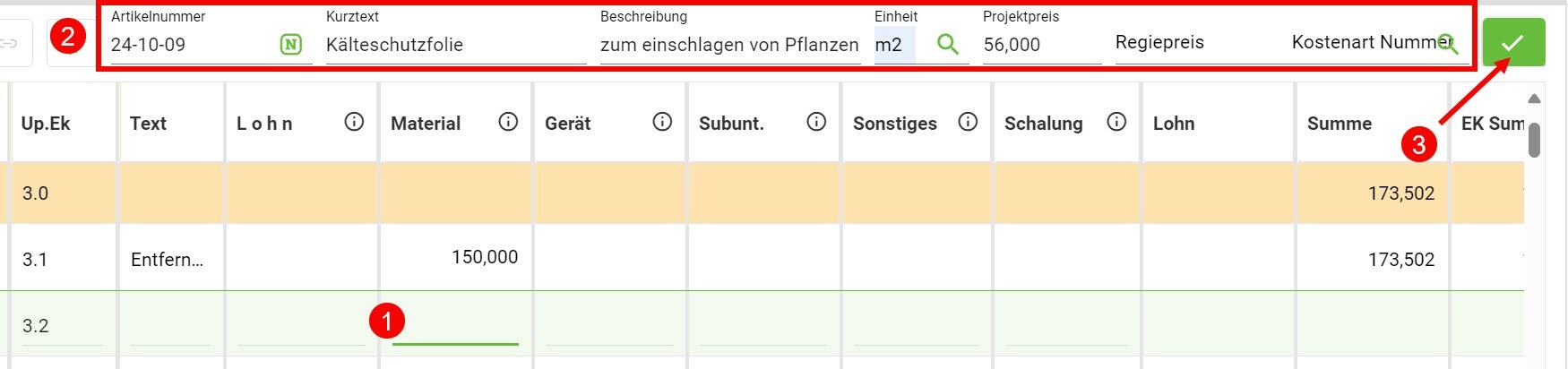Open the Gerät column info icon

(662, 122)
